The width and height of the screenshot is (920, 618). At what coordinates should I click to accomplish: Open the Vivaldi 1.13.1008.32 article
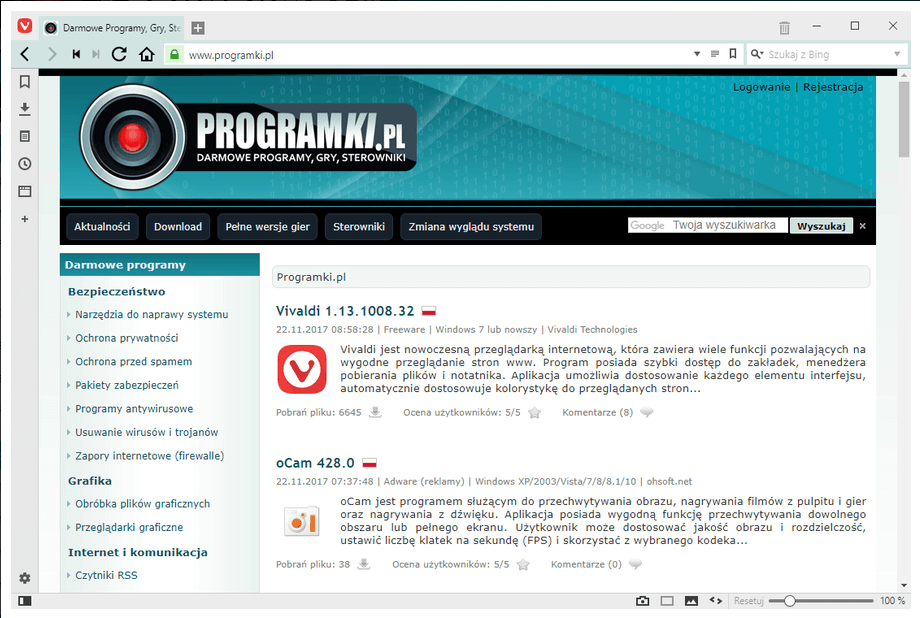345,310
